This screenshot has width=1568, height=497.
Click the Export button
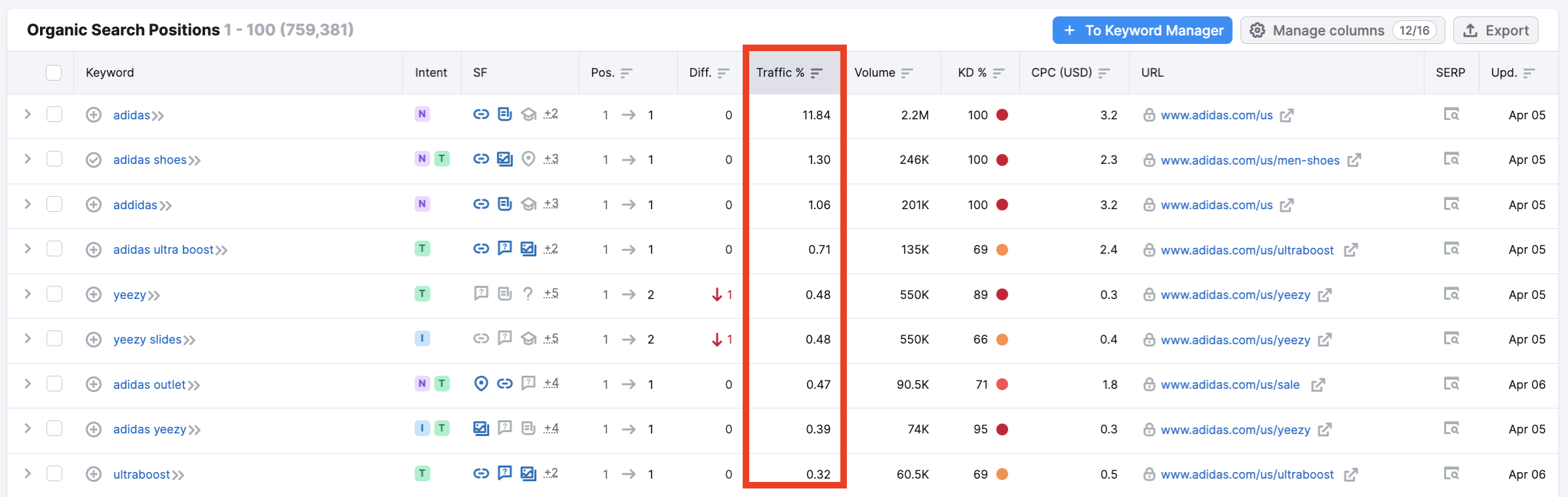(1495, 31)
